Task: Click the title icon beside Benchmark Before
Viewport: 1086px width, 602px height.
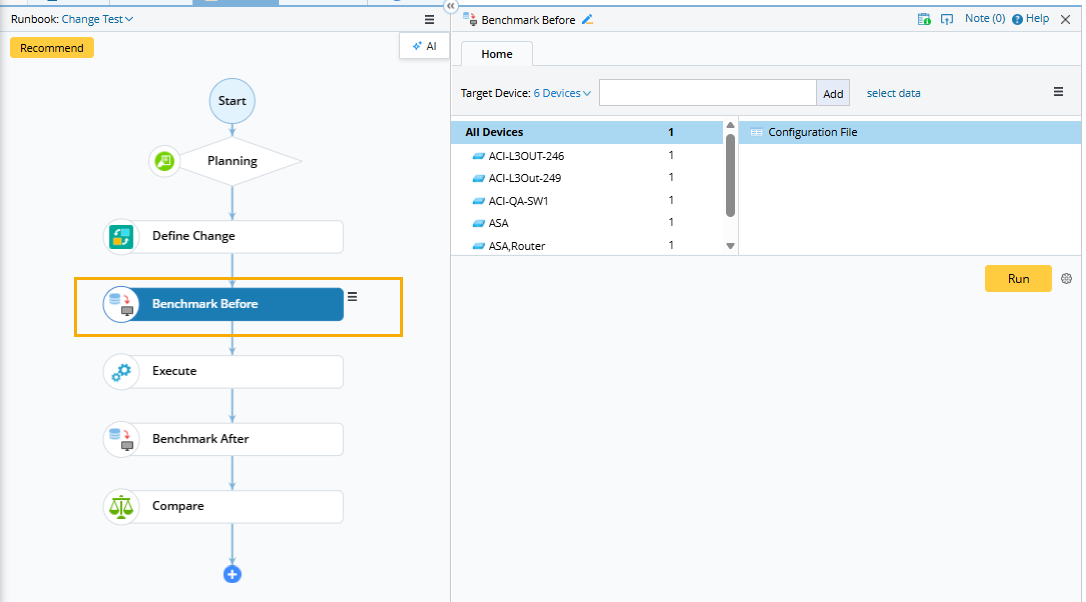Action: point(470,19)
